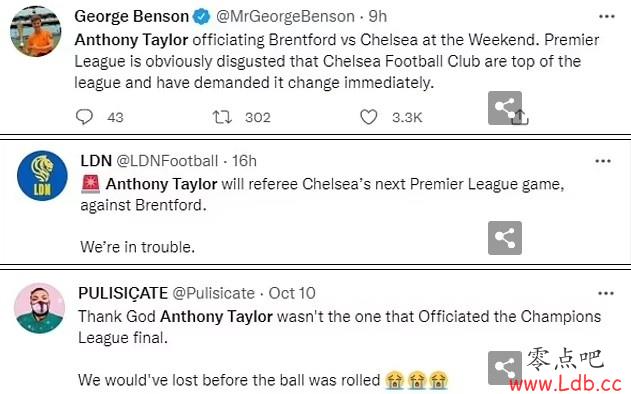This screenshot has height=394, width=631.
Task: Open more options on George Benson's tweet
Action: click(606, 17)
